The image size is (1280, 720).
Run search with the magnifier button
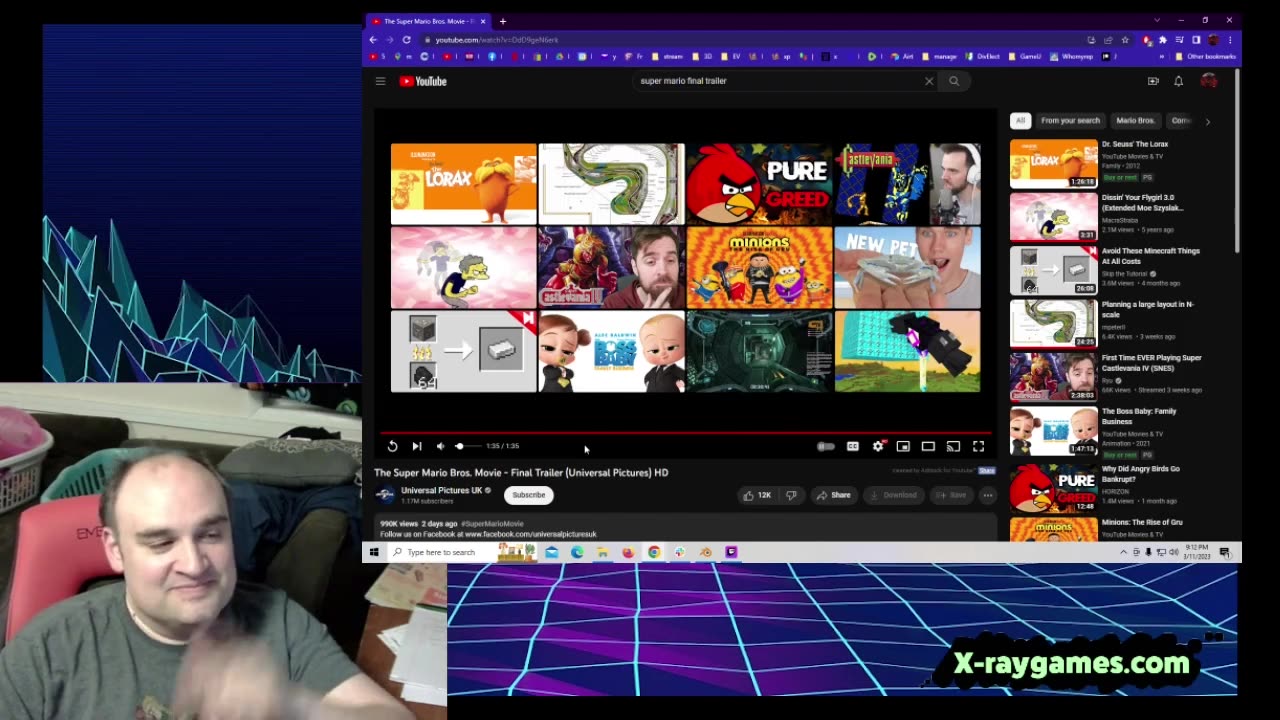click(x=954, y=81)
